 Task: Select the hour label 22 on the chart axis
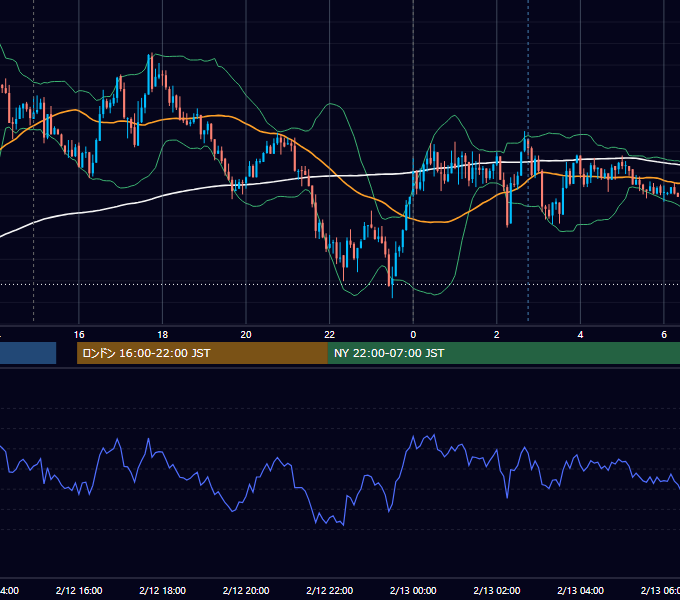[x=330, y=335]
